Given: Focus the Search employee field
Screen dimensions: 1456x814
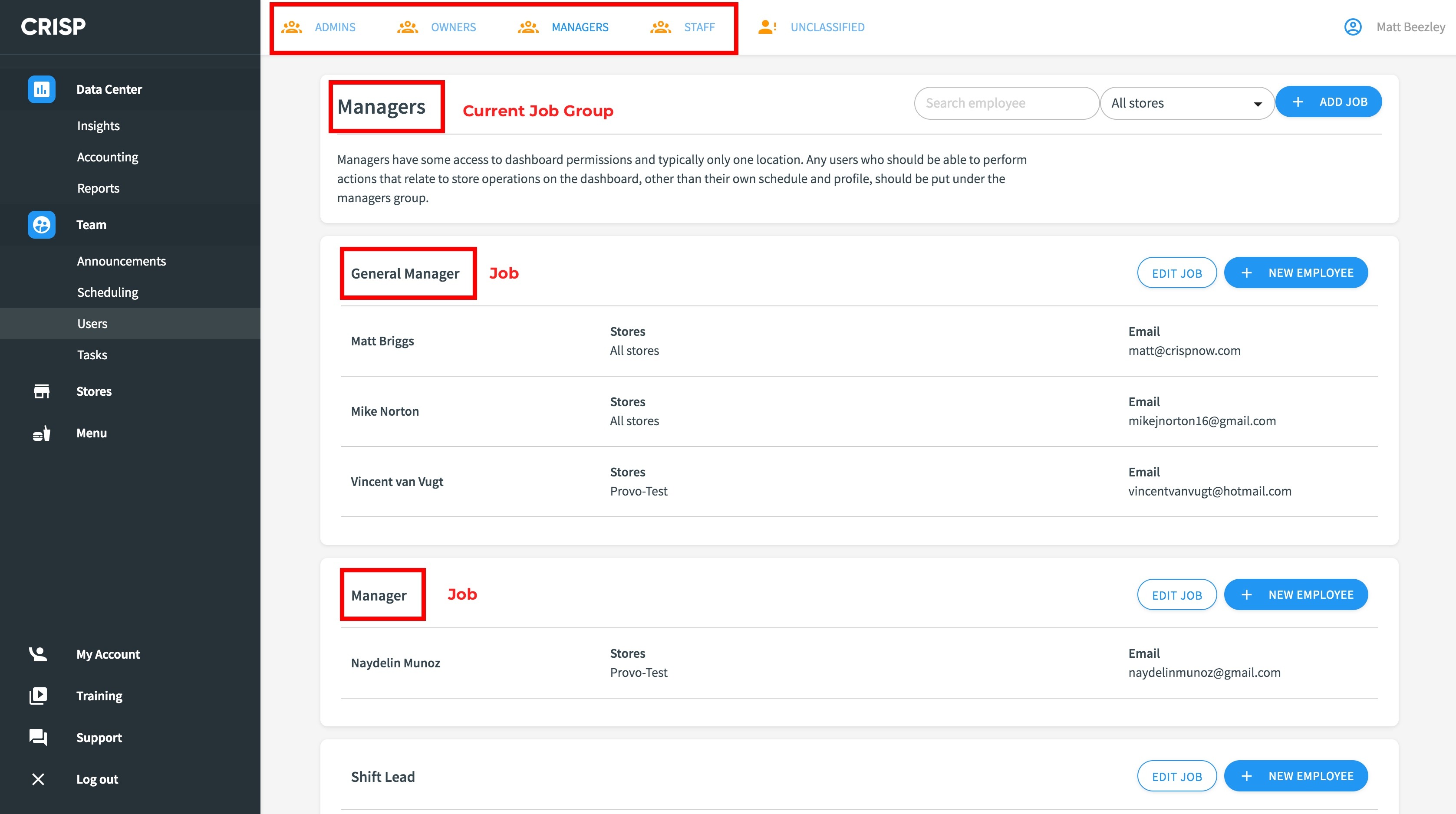Looking at the screenshot, I should pos(1005,103).
